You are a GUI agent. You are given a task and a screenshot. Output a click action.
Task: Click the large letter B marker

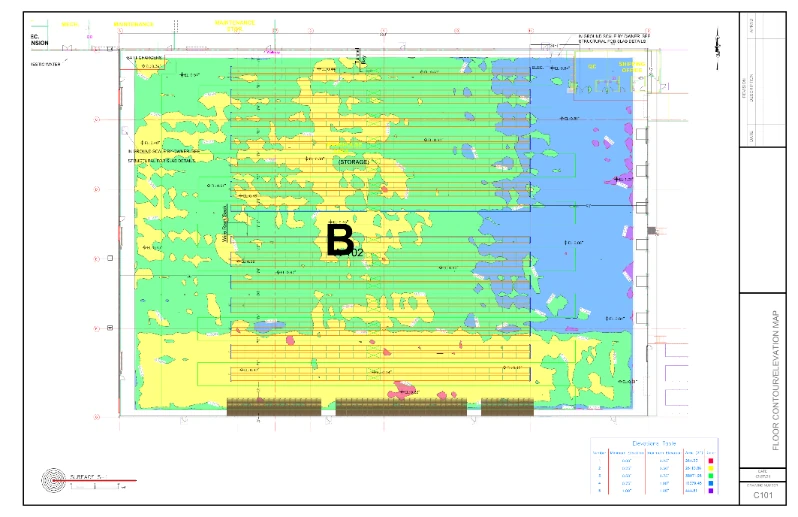coord(339,240)
